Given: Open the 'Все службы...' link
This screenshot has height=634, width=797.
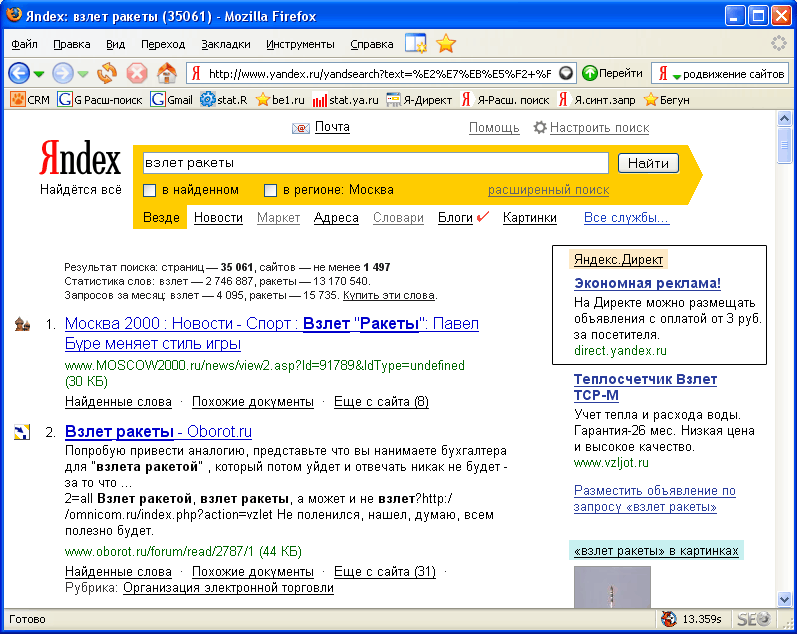Looking at the screenshot, I should point(626,218).
